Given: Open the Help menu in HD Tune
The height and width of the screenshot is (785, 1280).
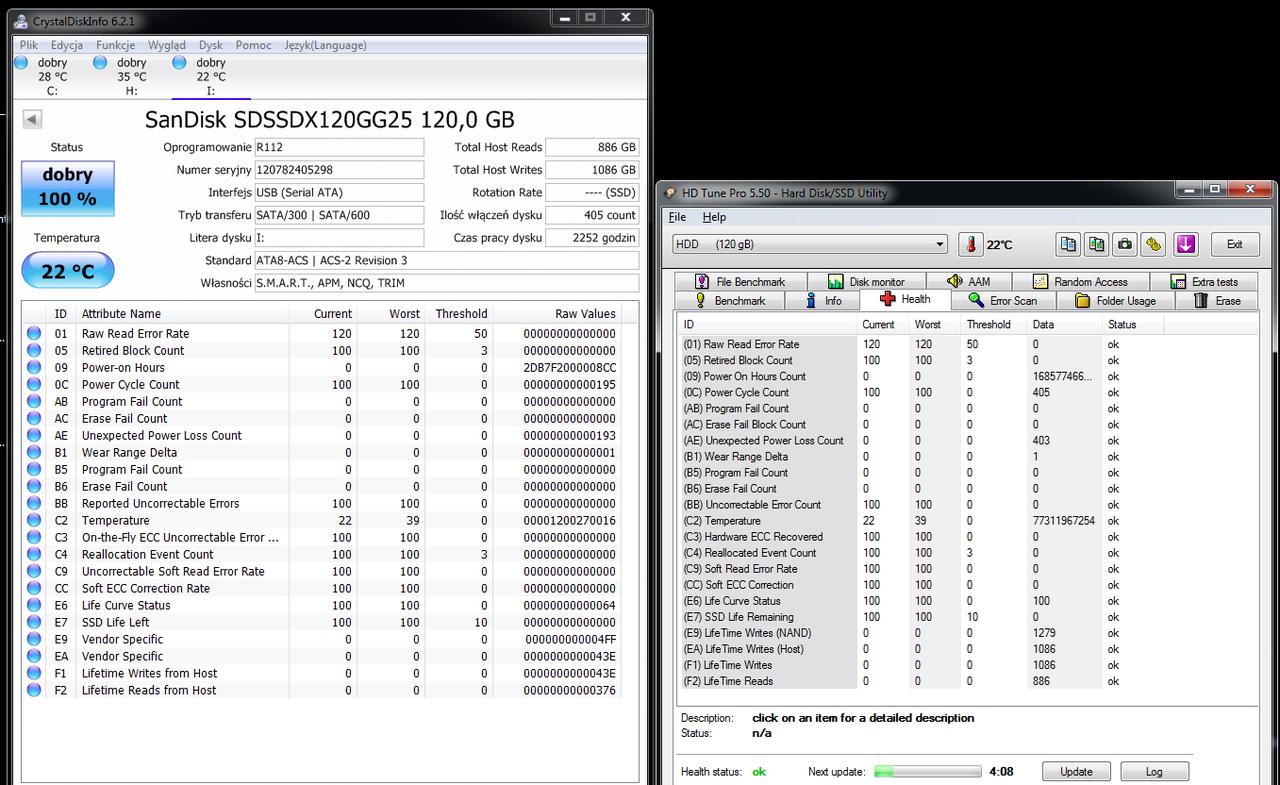Looking at the screenshot, I should click(x=714, y=217).
